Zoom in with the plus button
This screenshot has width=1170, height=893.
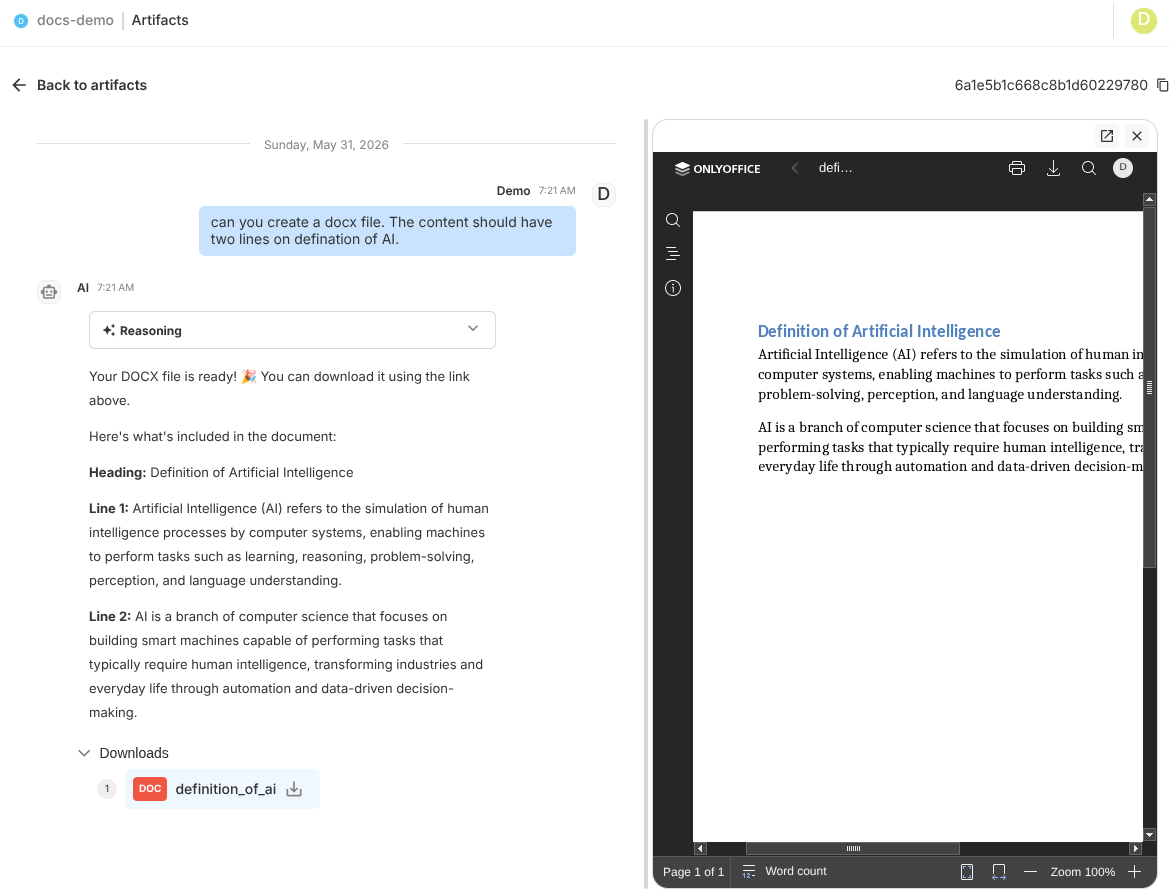(x=1134, y=871)
